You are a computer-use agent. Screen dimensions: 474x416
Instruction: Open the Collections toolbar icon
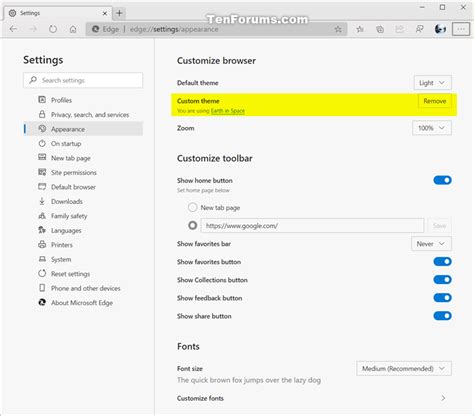[x=380, y=29]
